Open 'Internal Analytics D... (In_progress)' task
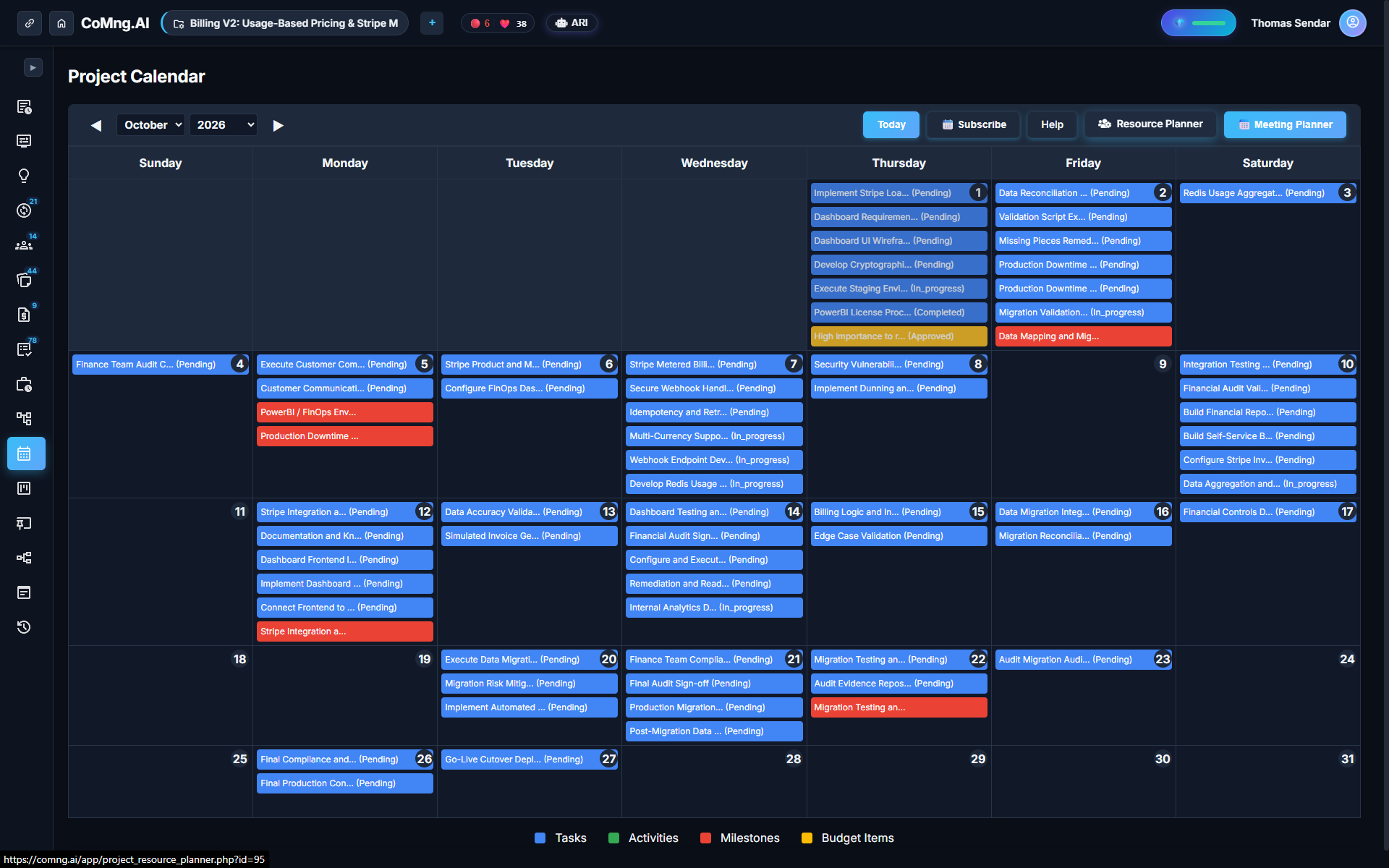Image resolution: width=1389 pixels, height=868 pixels. (713, 608)
